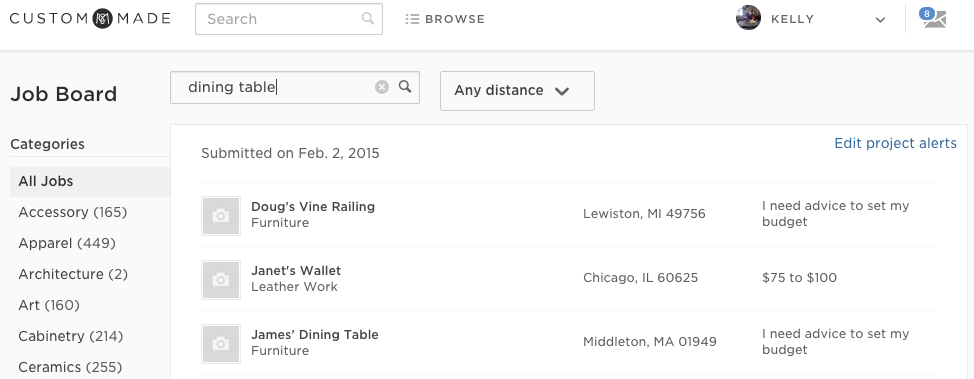The height and width of the screenshot is (379, 974).
Task: Open the Browse list icon
Action: (412, 19)
